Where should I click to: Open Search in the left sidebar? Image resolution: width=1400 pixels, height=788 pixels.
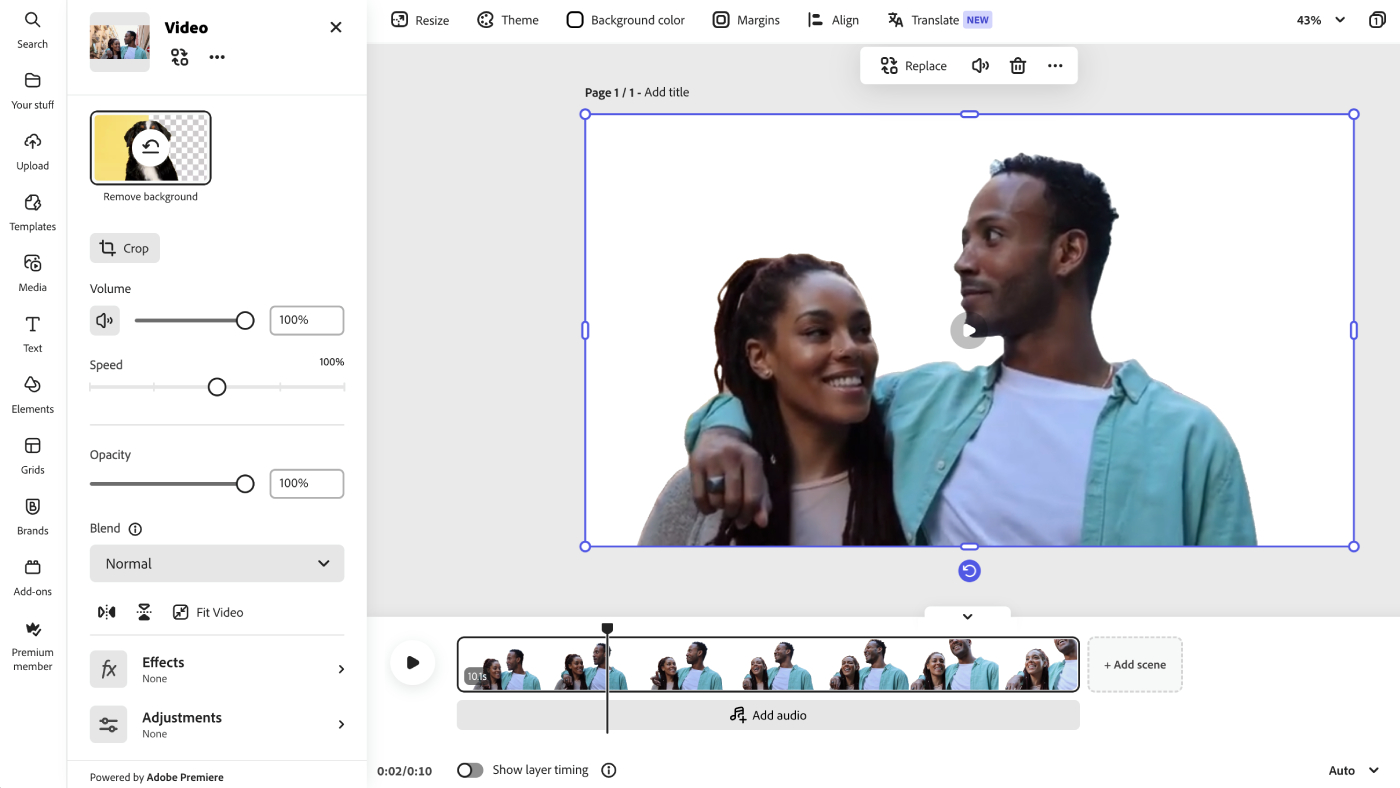pyautogui.click(x=32, y=30)
